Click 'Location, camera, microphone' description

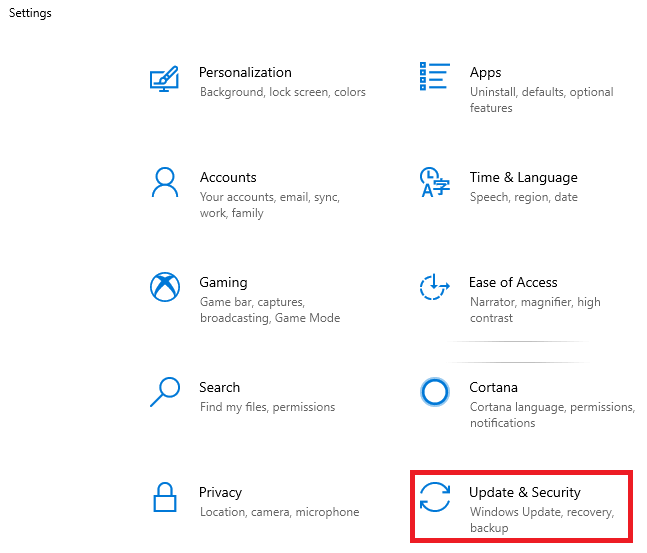click(279, 512)
